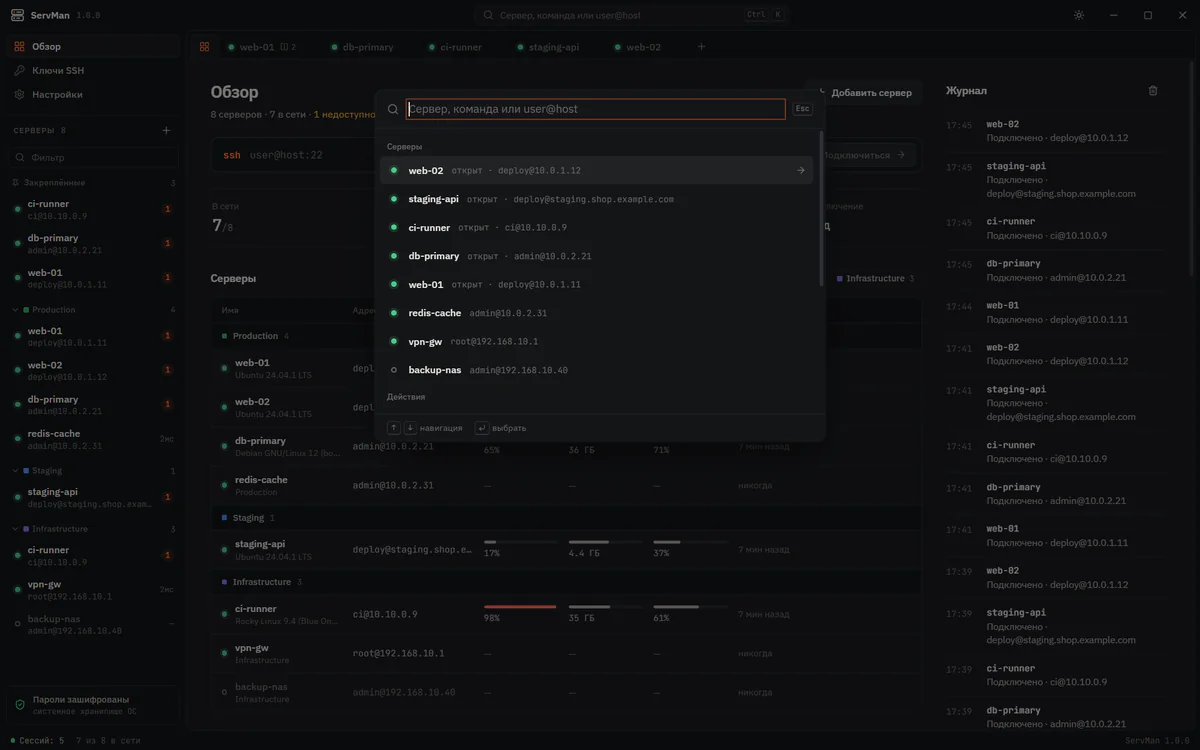This screenshot has height=750, width=1200.
Task: Open Обзор in the left navigation
Action: 93,46
